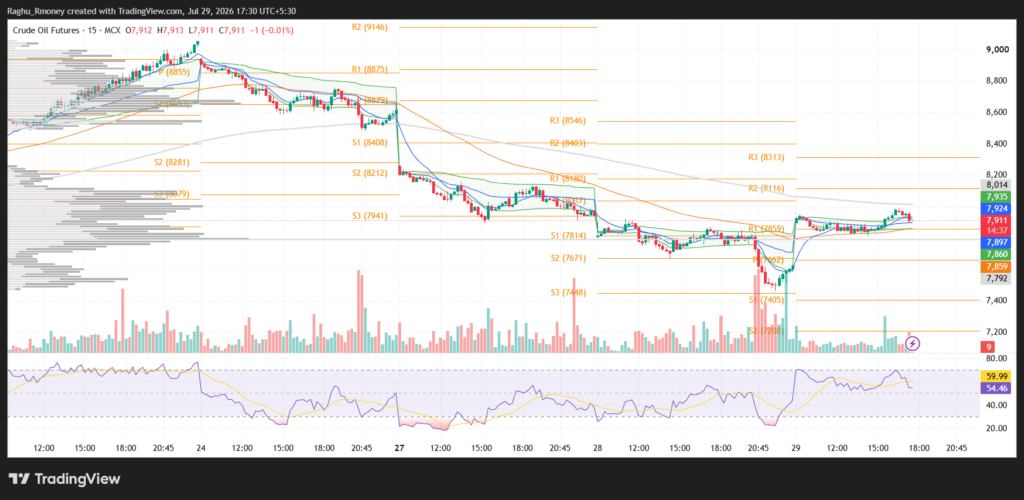Click date 27 on the time axis
The height and width of the screenshot is (500, 1024).
(x=400, y=448)
